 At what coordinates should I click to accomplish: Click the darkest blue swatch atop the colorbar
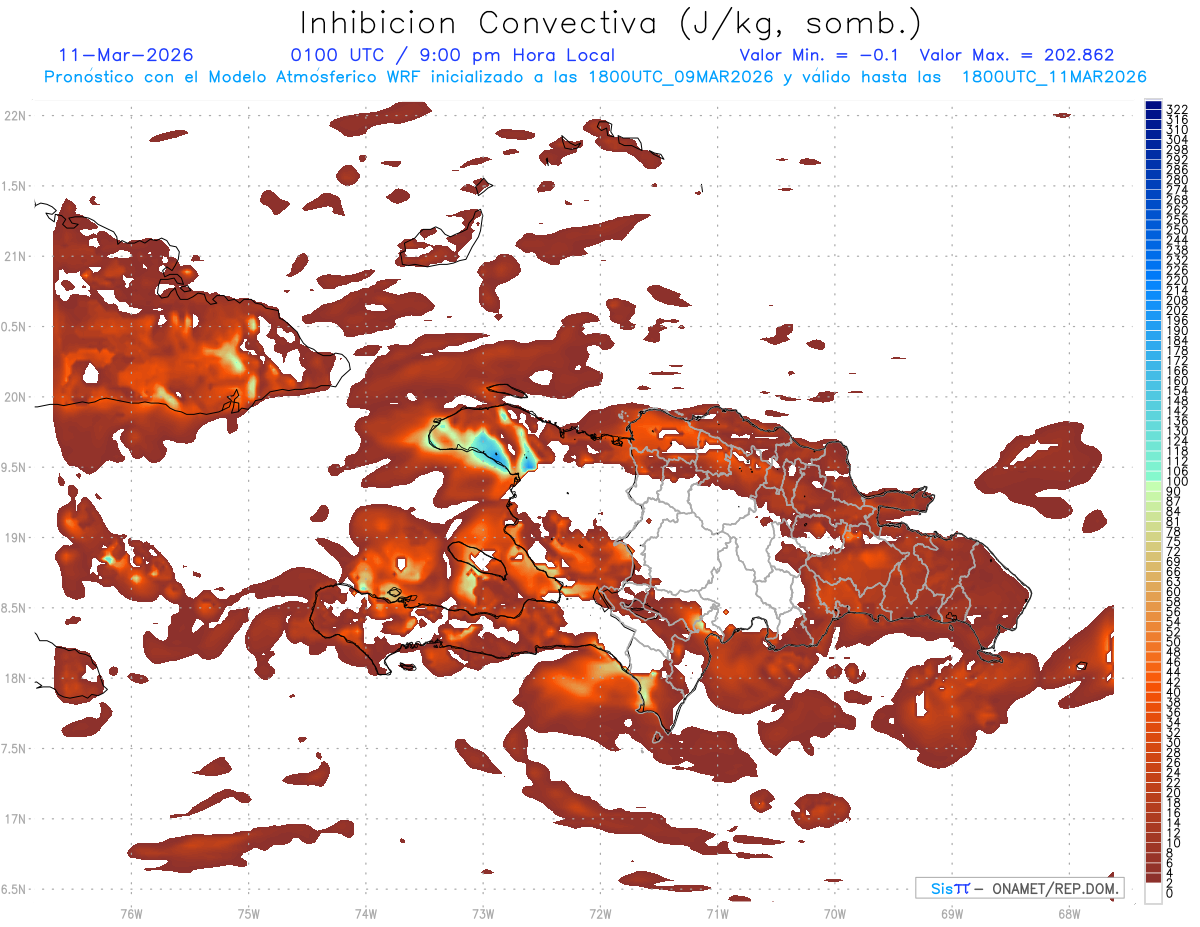click(x=1154, y=107)
